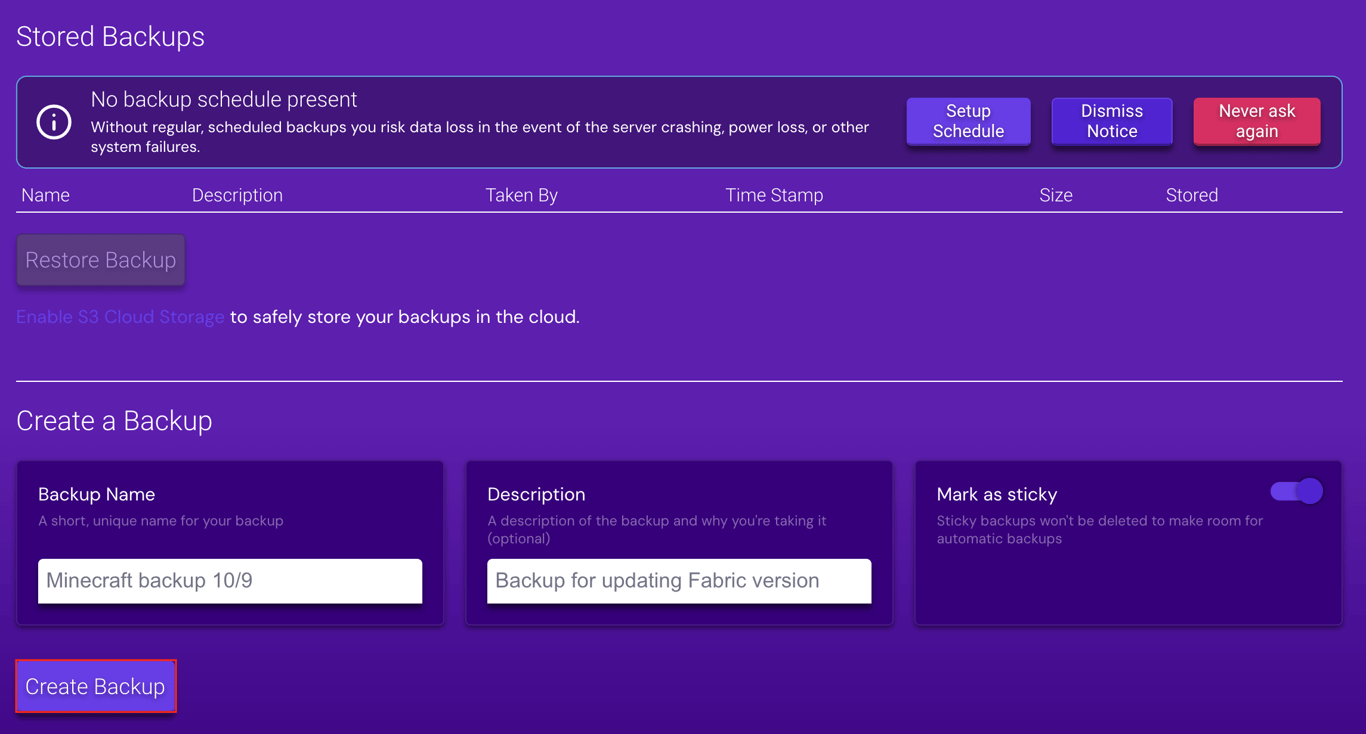
Task: Click the circular info icon on the notice
Action: (52, 122)
